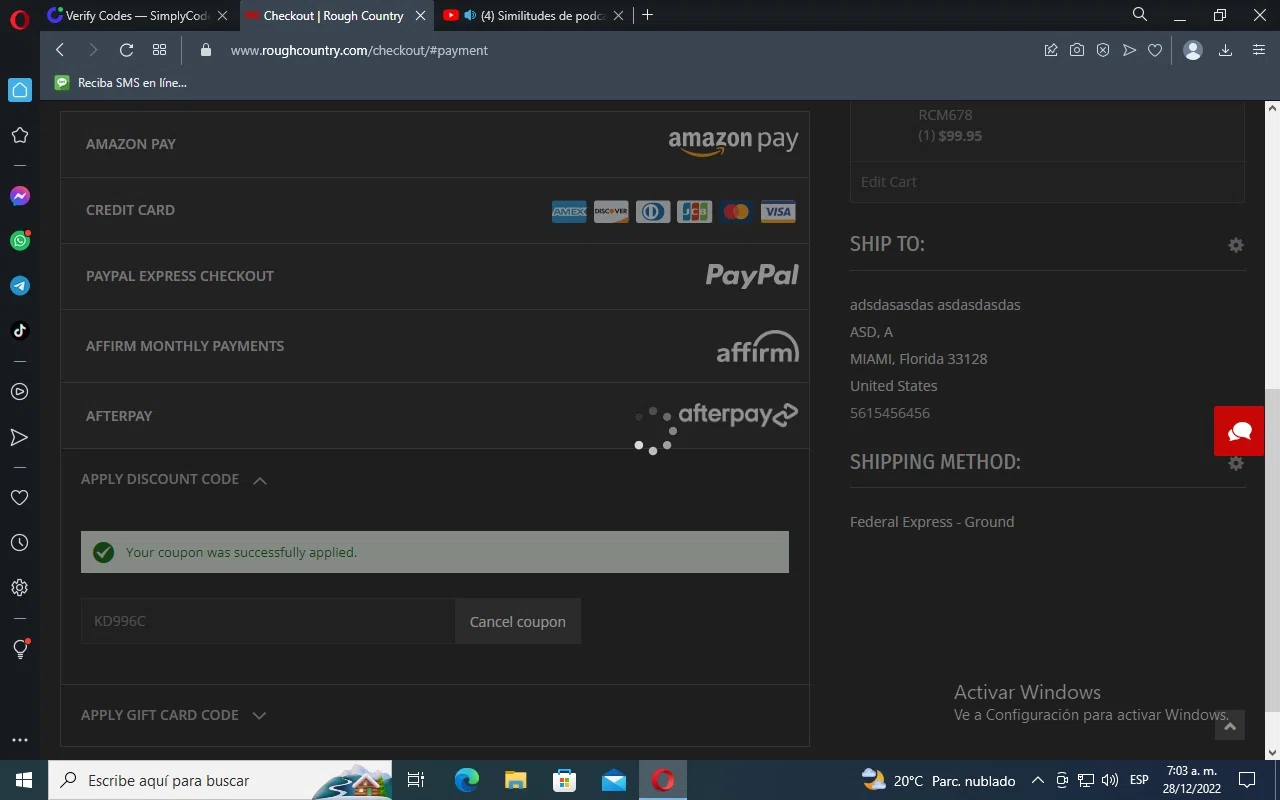Open sidebar heart pinboards icon
This screenshot has width=1280, height=800.
[x=20, y=497]
